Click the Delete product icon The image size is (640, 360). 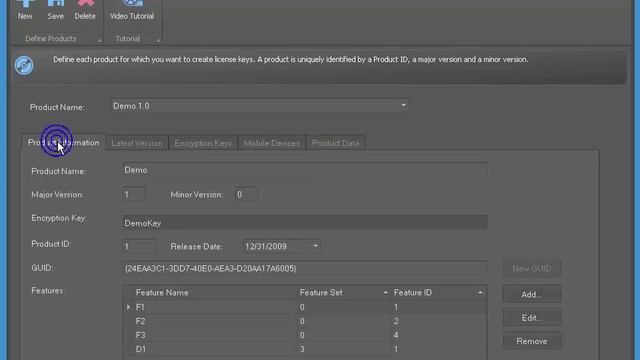[85, 3]
